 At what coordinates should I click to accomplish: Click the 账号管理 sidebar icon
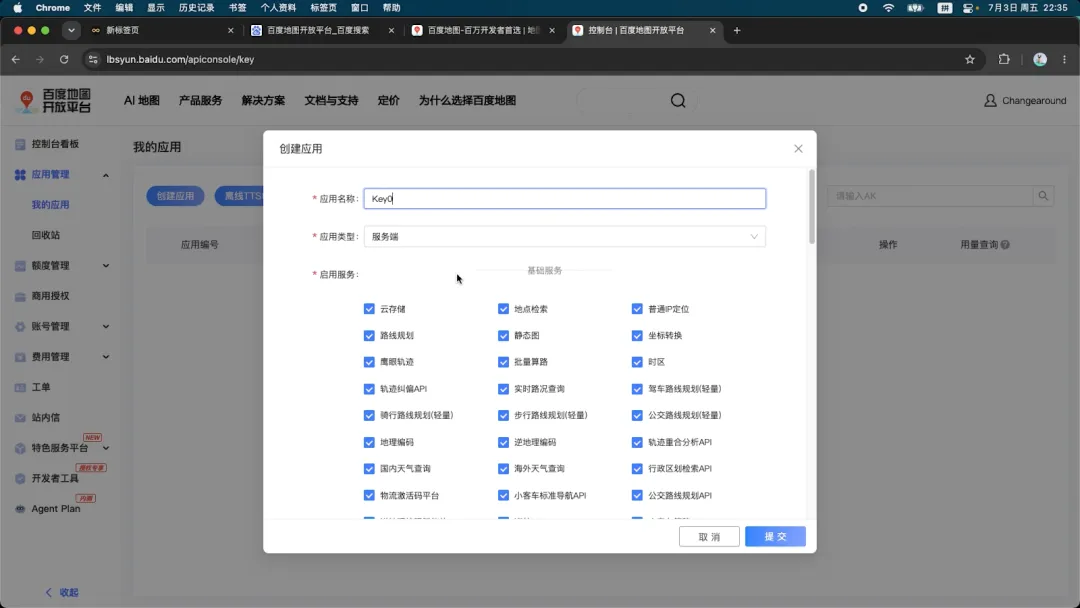point(20,326)
